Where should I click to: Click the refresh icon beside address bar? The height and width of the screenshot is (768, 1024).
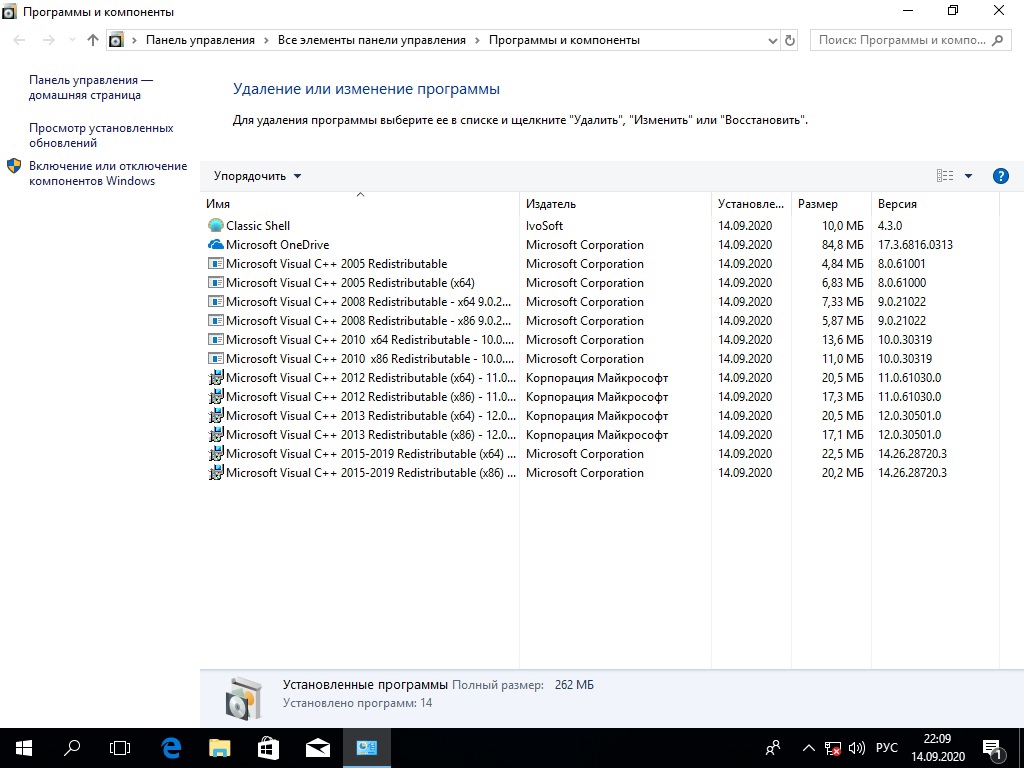[x=790, y=40]
